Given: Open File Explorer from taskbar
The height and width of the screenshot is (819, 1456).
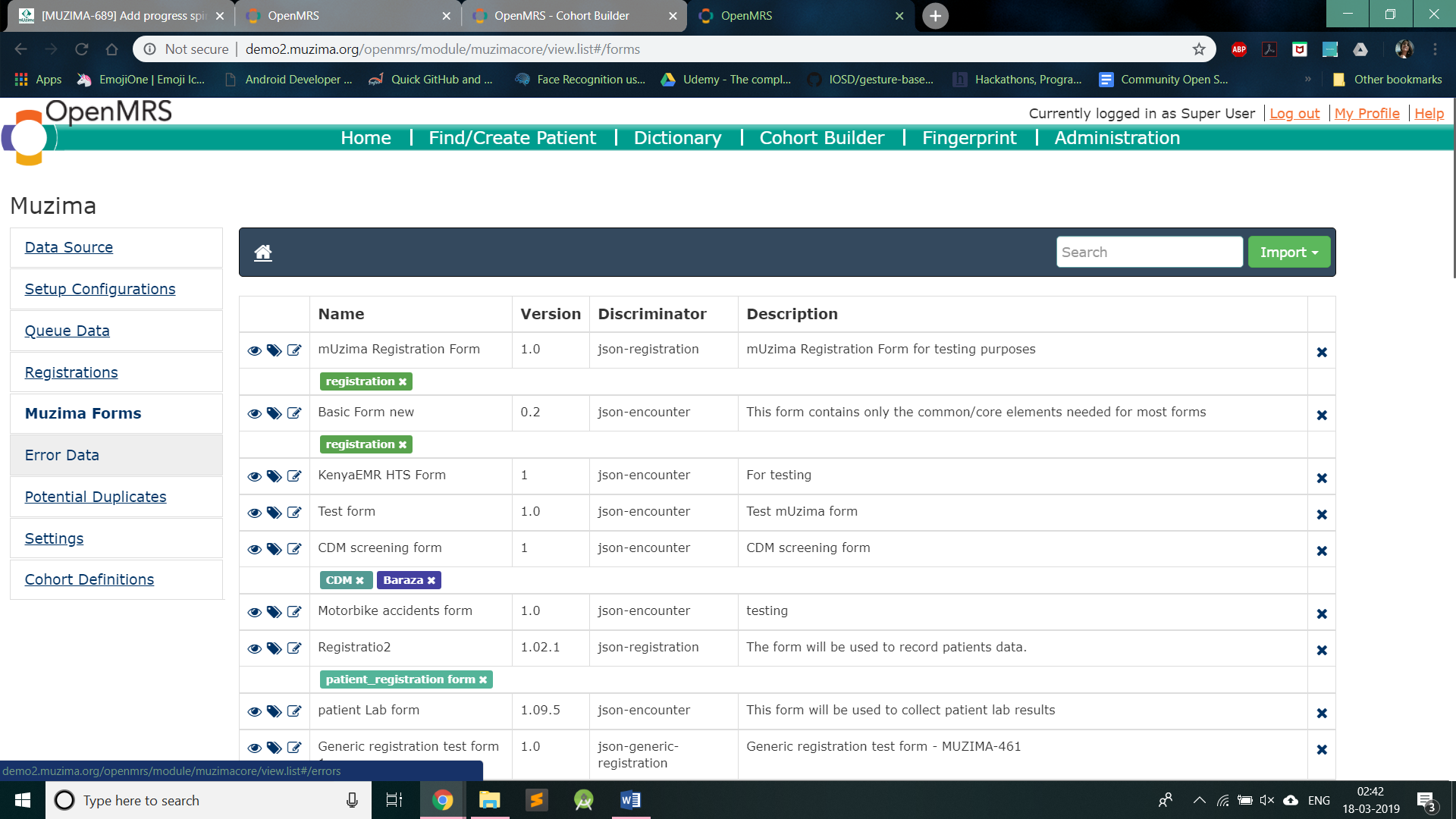Looking at the screenshot, I should pyautogui.click(x=490, y=800).
